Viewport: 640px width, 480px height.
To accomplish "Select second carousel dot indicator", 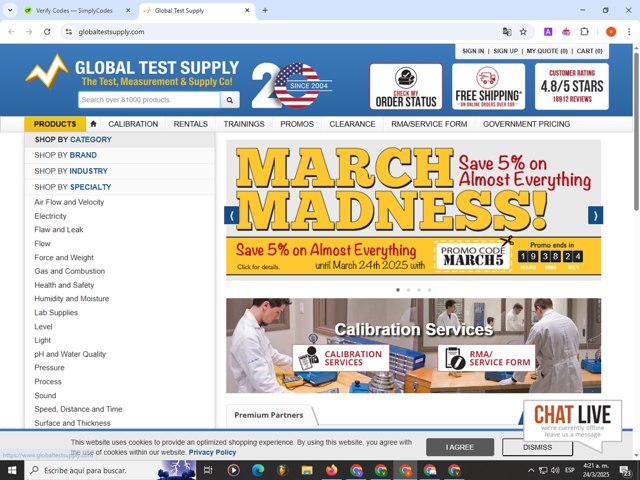I will coord(409,290).
